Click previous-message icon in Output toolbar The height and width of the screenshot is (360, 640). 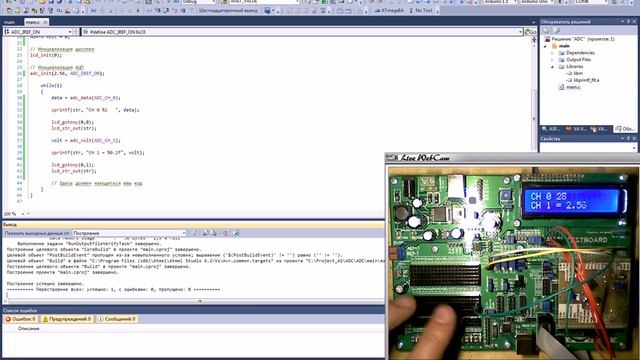205,233
